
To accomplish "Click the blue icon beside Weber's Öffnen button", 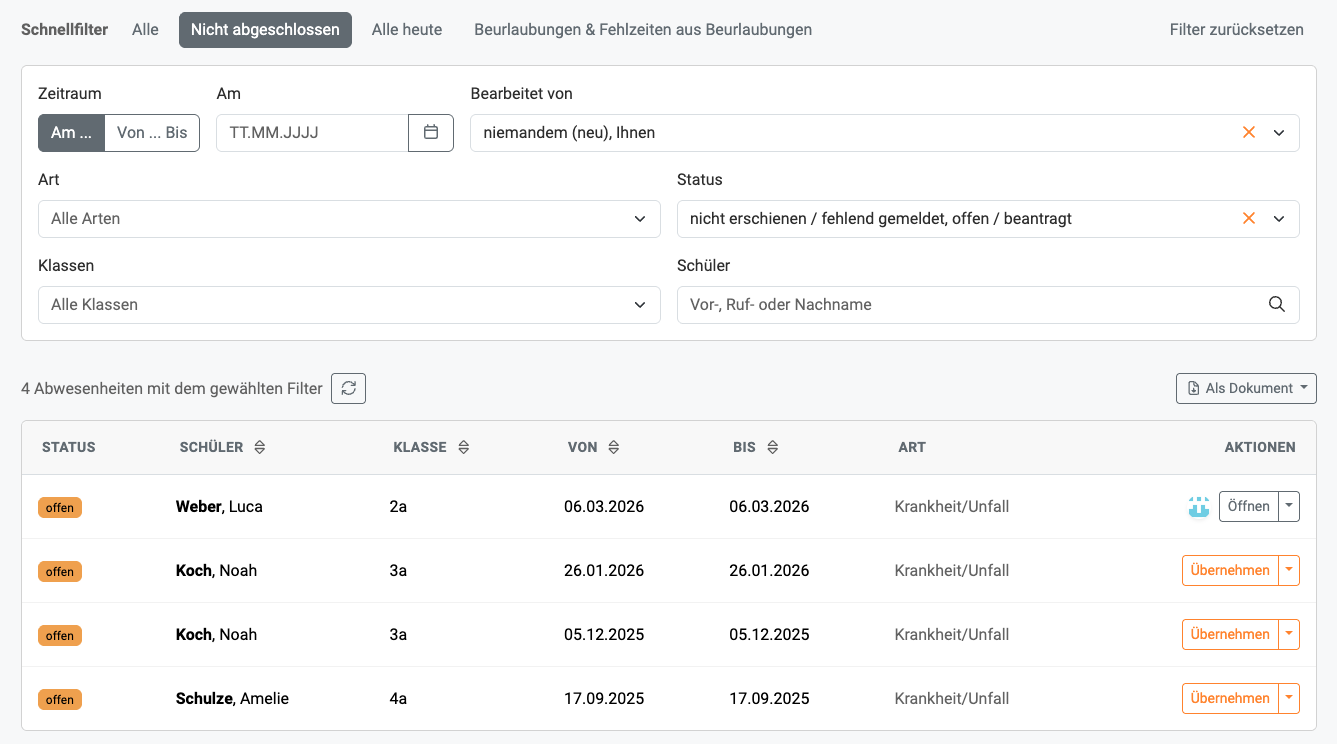I will (1198, 507).
